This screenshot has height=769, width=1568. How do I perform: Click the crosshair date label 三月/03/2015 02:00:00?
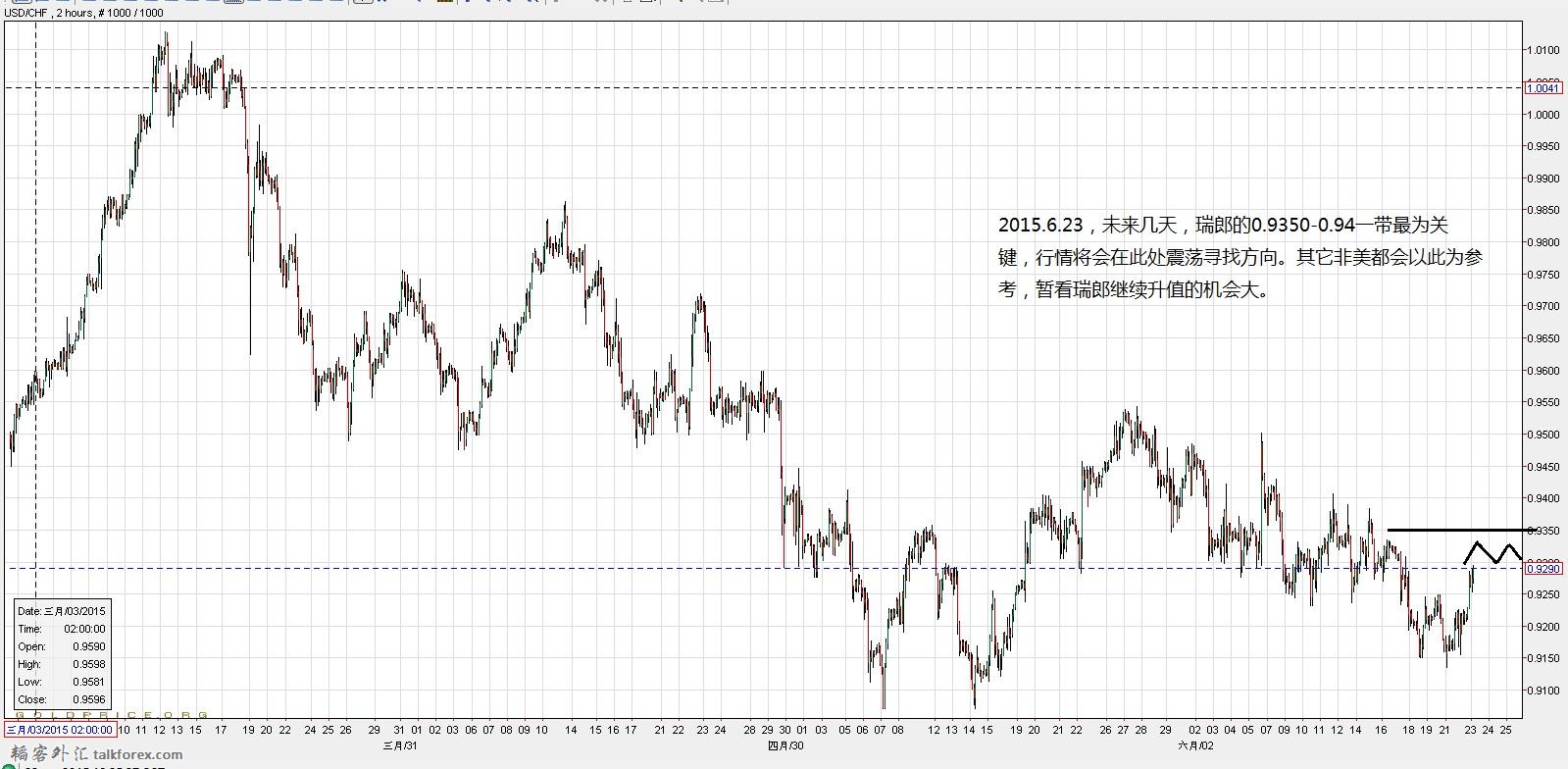60,729
